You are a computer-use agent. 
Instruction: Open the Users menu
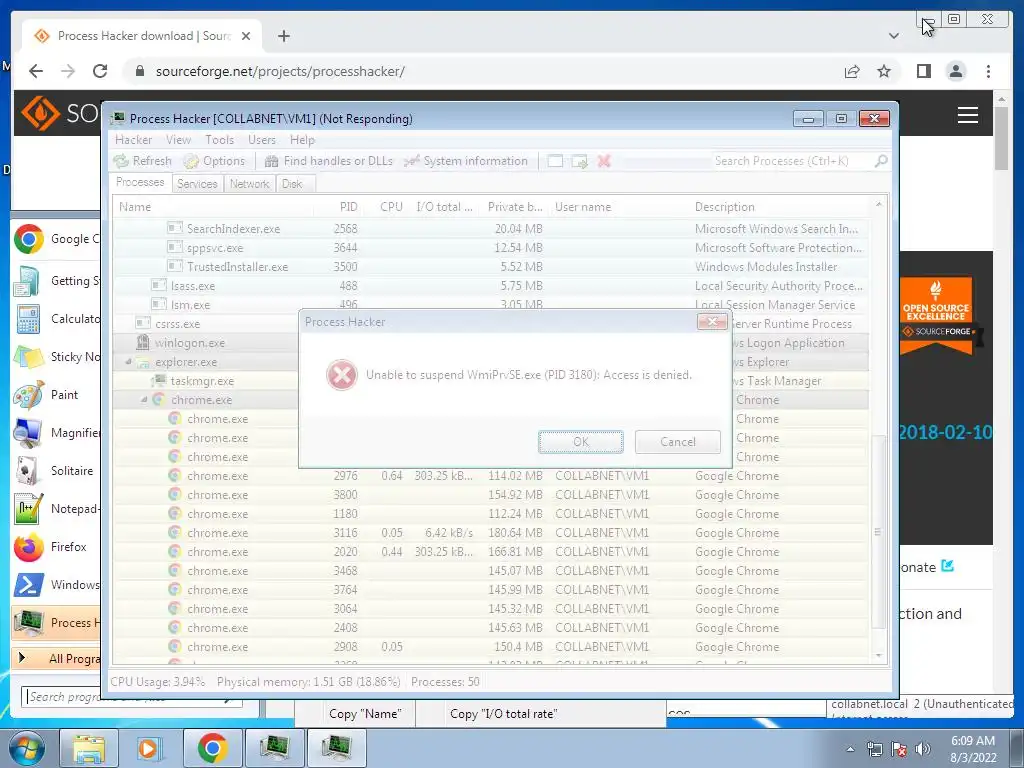tap(261, 140)
